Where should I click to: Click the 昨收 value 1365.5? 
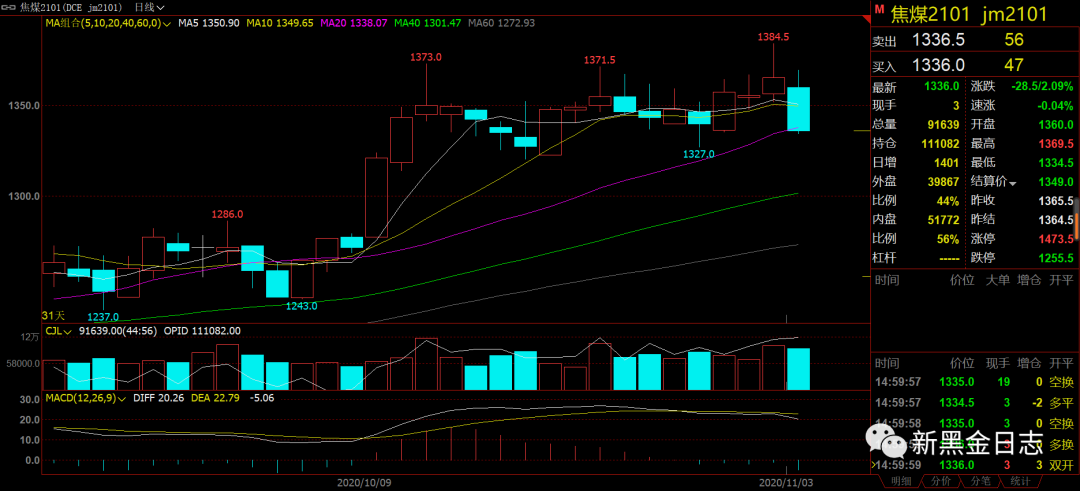click(1056, 201)
